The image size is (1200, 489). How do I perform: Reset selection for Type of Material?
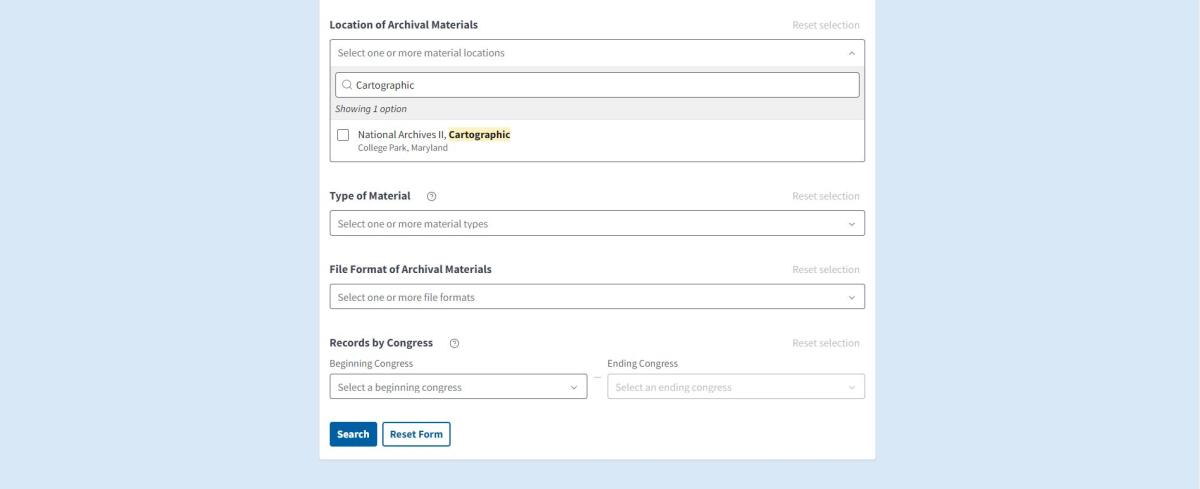pos(825,196)
